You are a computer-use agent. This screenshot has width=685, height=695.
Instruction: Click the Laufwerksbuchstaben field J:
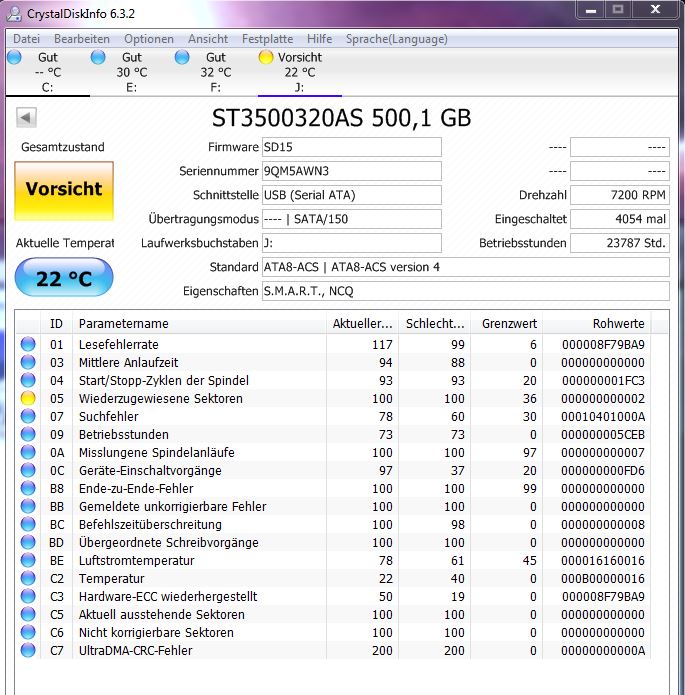352,243
